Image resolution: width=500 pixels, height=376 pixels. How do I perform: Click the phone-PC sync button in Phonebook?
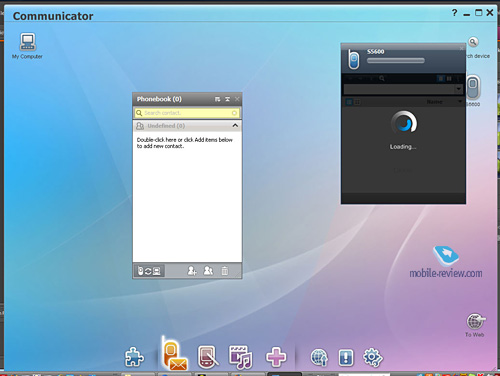click(149, 271)
